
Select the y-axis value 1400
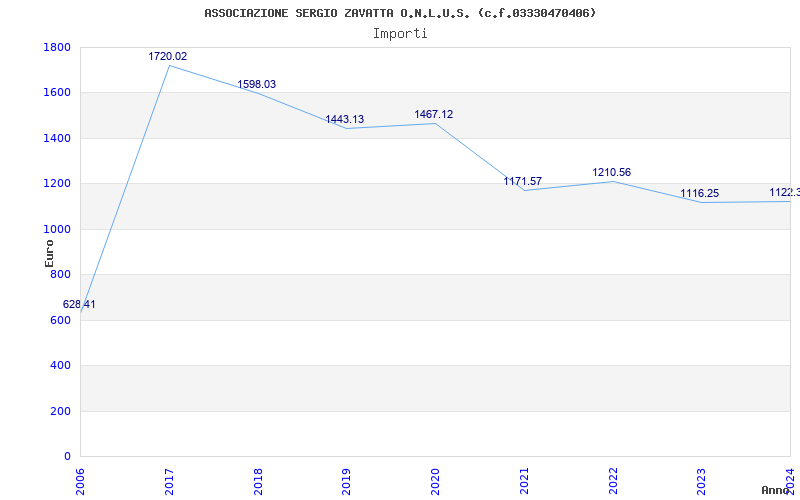57,138
